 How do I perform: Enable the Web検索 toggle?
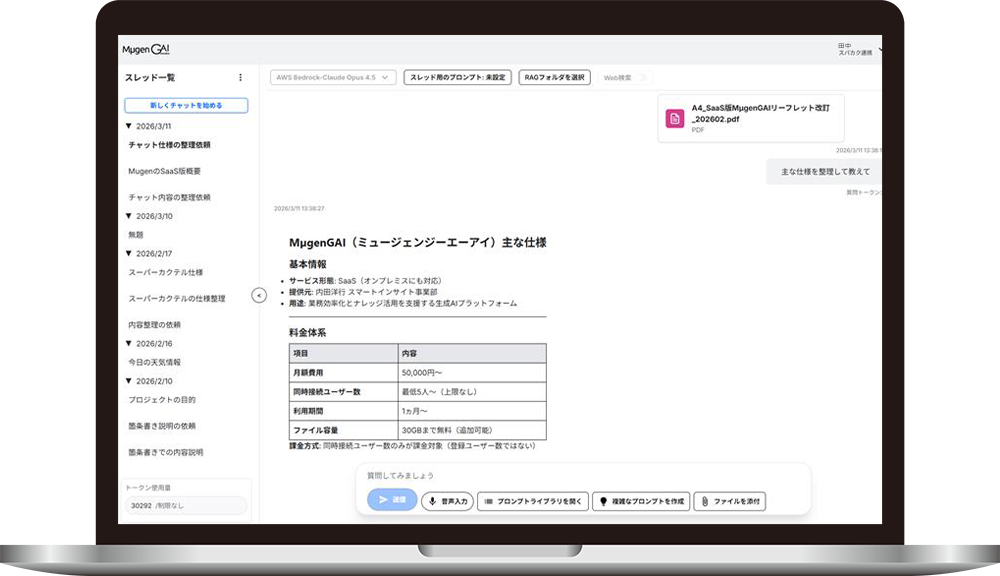click(638, 77)
